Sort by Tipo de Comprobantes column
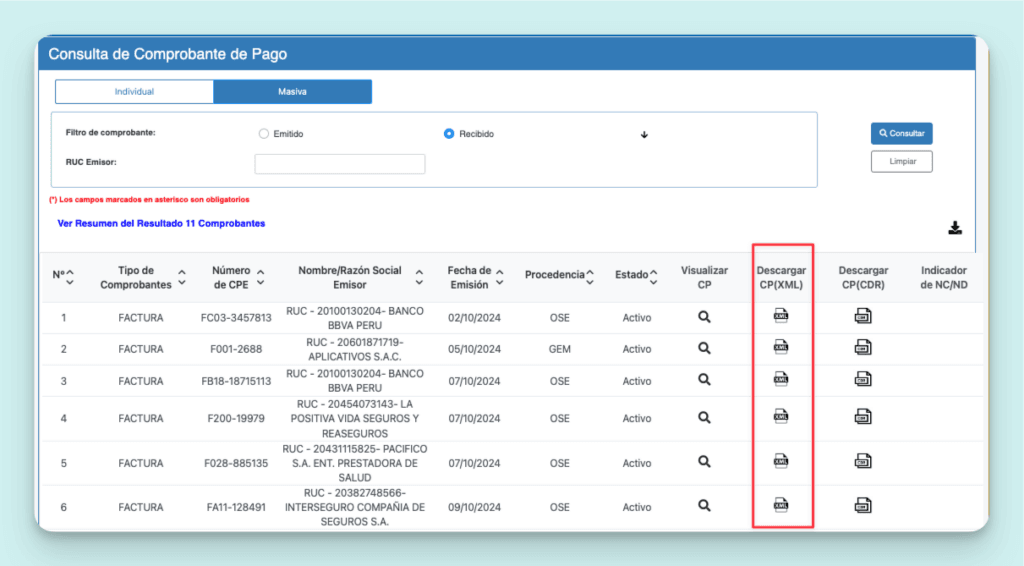This screenshot has height=566, width=1024. [x=182, y=277]
